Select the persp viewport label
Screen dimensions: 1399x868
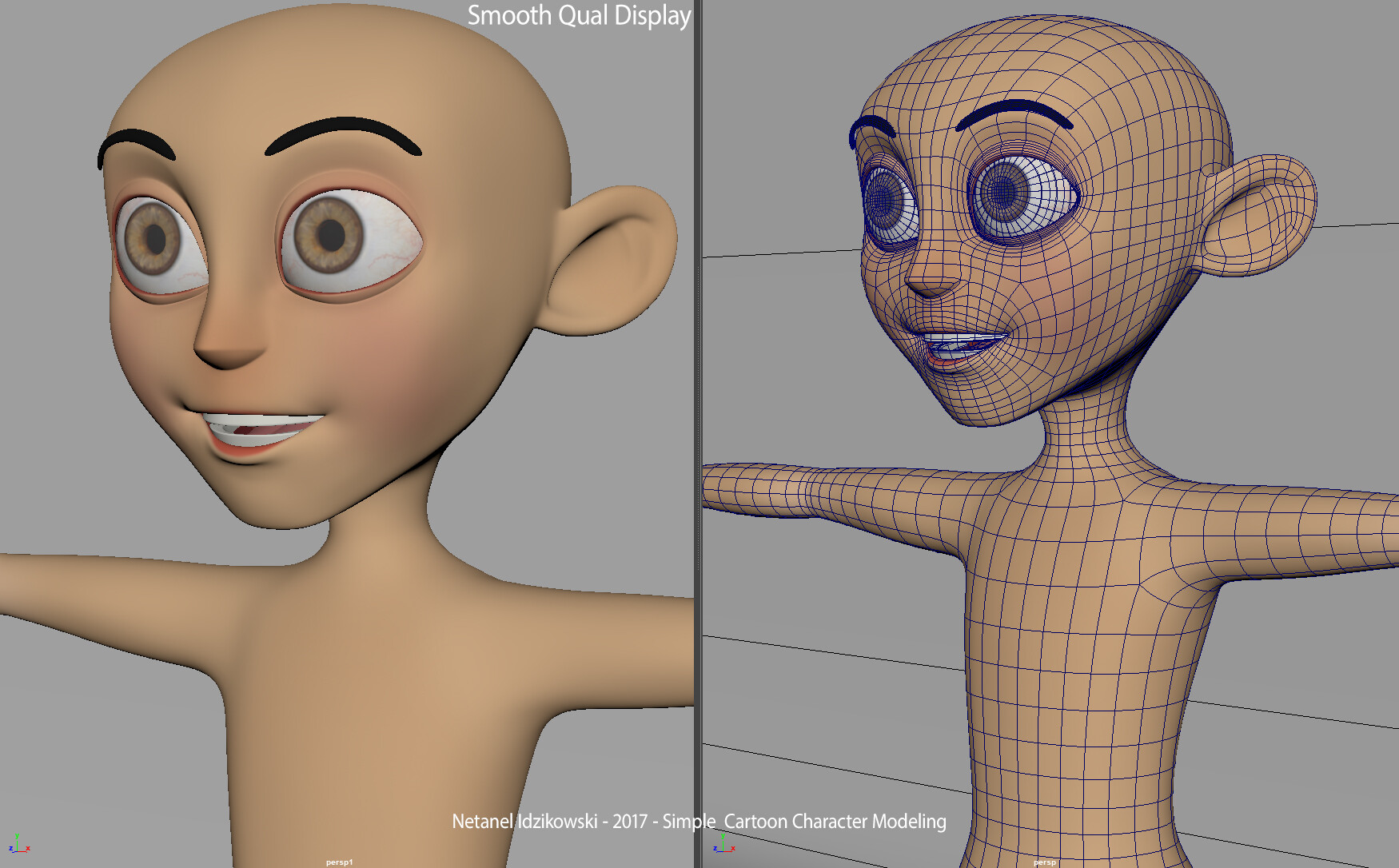[1046, 862]
